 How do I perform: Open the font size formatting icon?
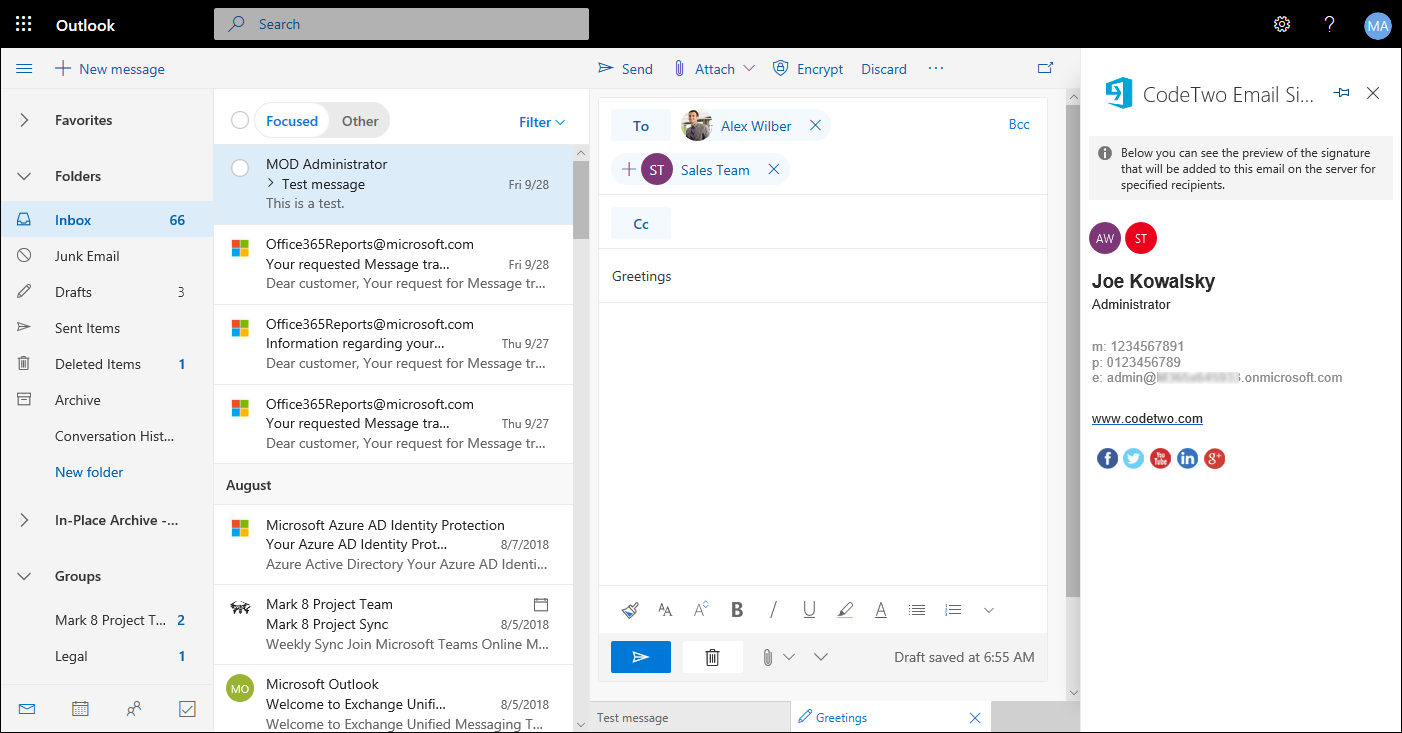coord(665,609)
